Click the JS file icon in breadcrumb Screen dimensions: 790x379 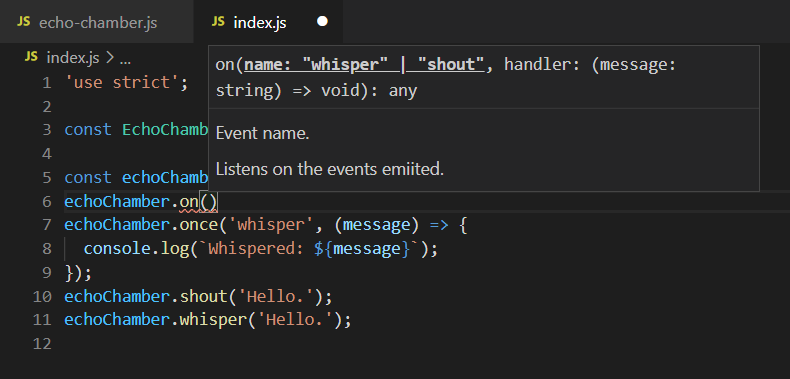tap(31, 57)
